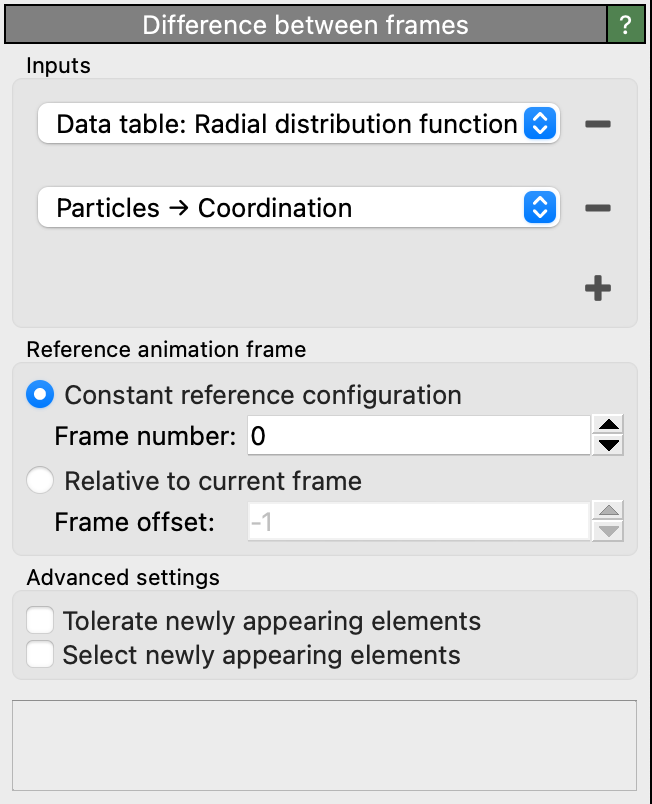The width and height of the screenshot is (652, 804).
Task: Click the empty status box at bottom
Action: click(x=324, y=745)
